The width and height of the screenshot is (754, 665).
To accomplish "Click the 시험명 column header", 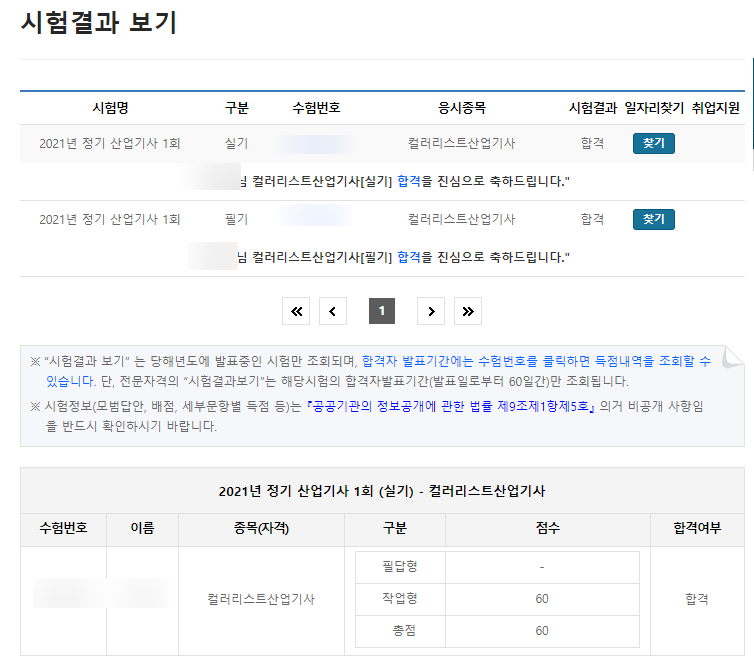I will pos(111,108).
